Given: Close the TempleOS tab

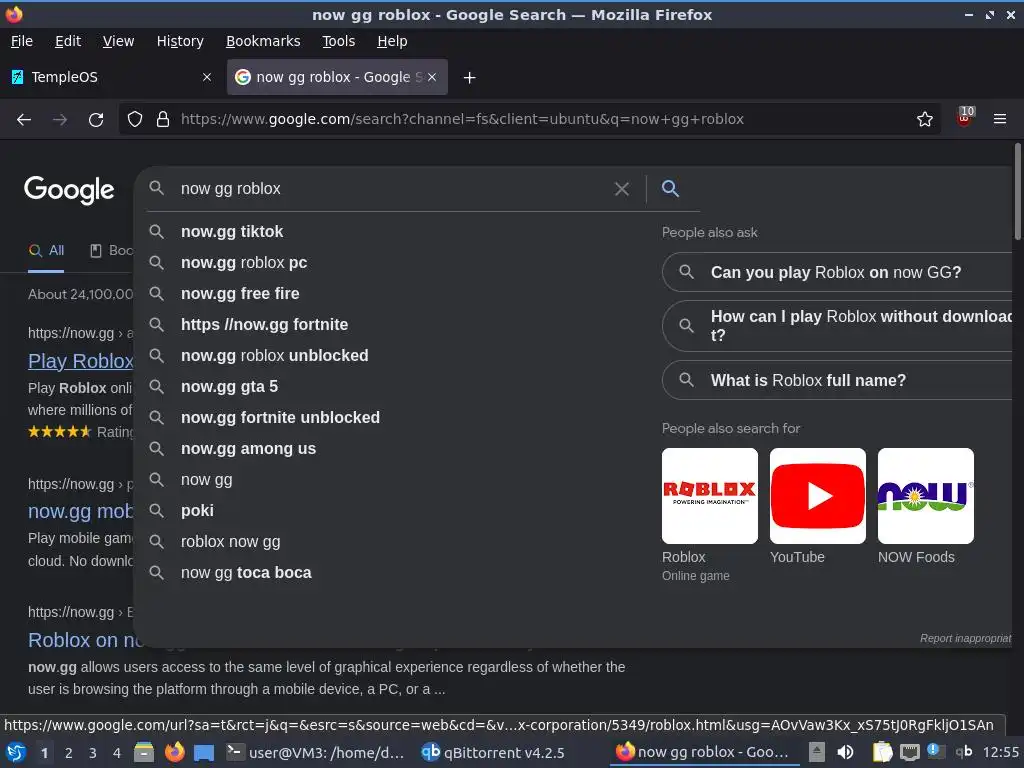Looking at the screenshot, I should point(207,77).
